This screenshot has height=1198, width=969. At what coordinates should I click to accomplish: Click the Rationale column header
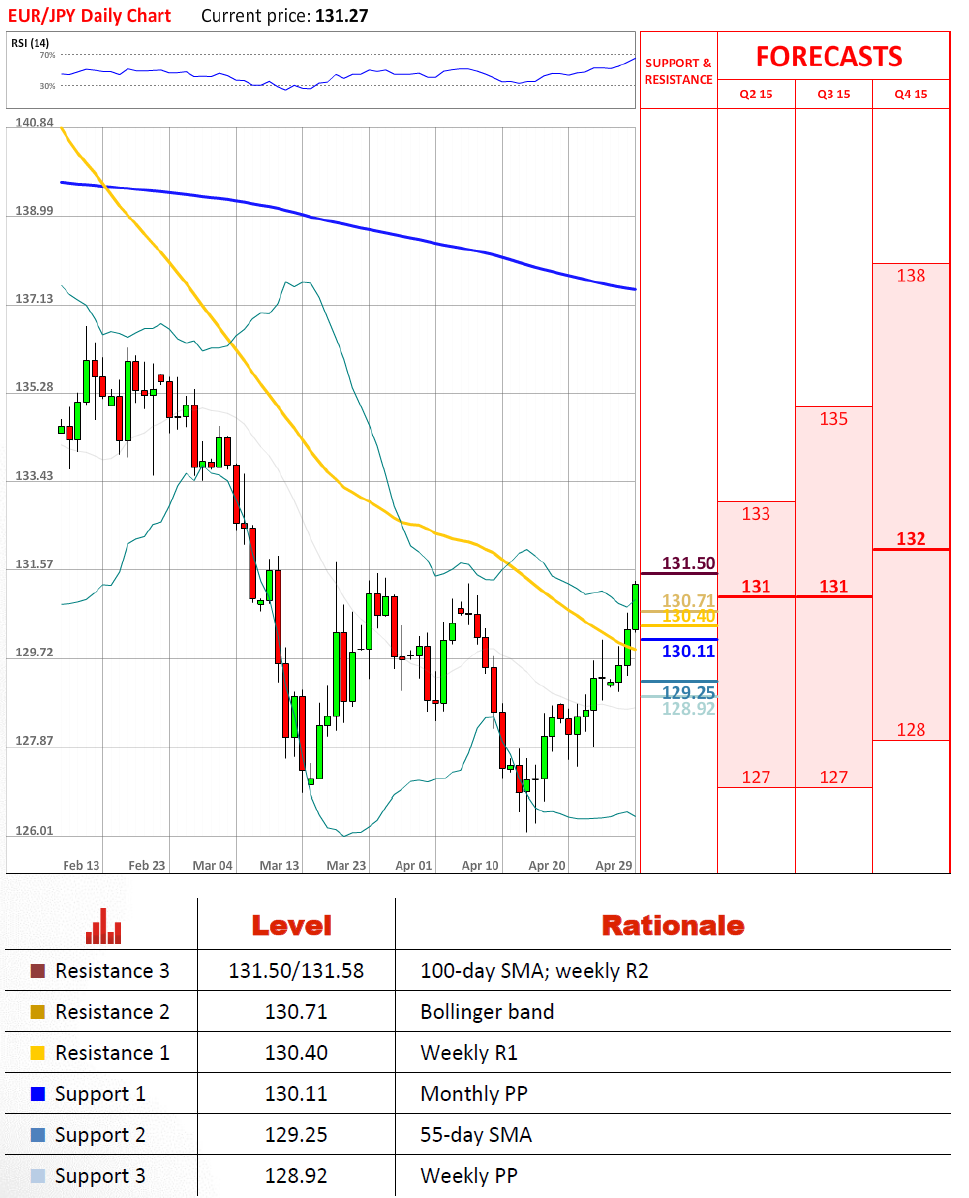[x=672, y=926]
